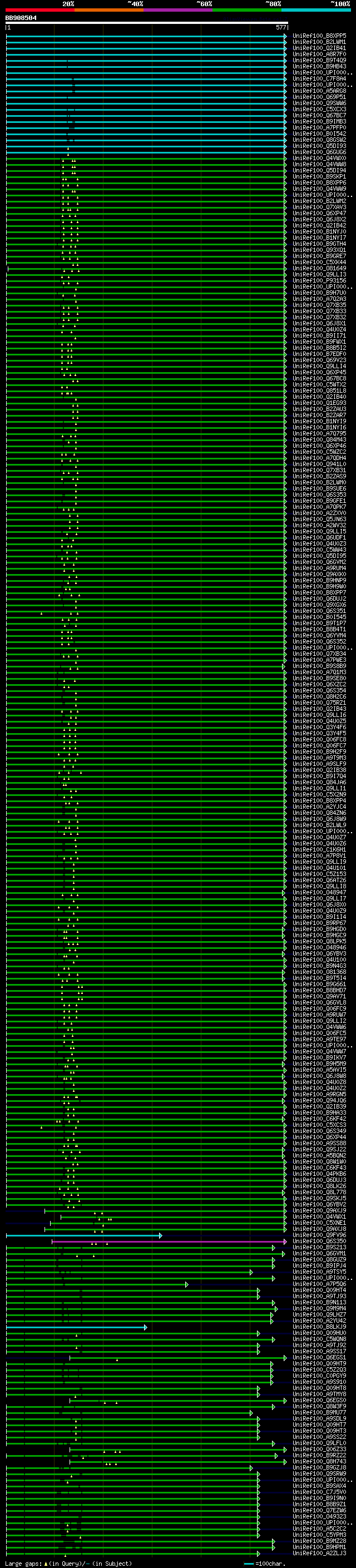Select label UniRef100_Q9M9M4

319,1309
